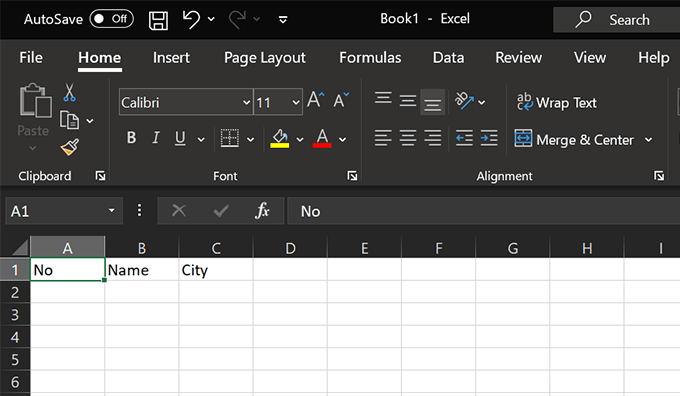The image size is (680, 396).
Task: Open the font size 11 dropdown
Action: click(296, 103)
